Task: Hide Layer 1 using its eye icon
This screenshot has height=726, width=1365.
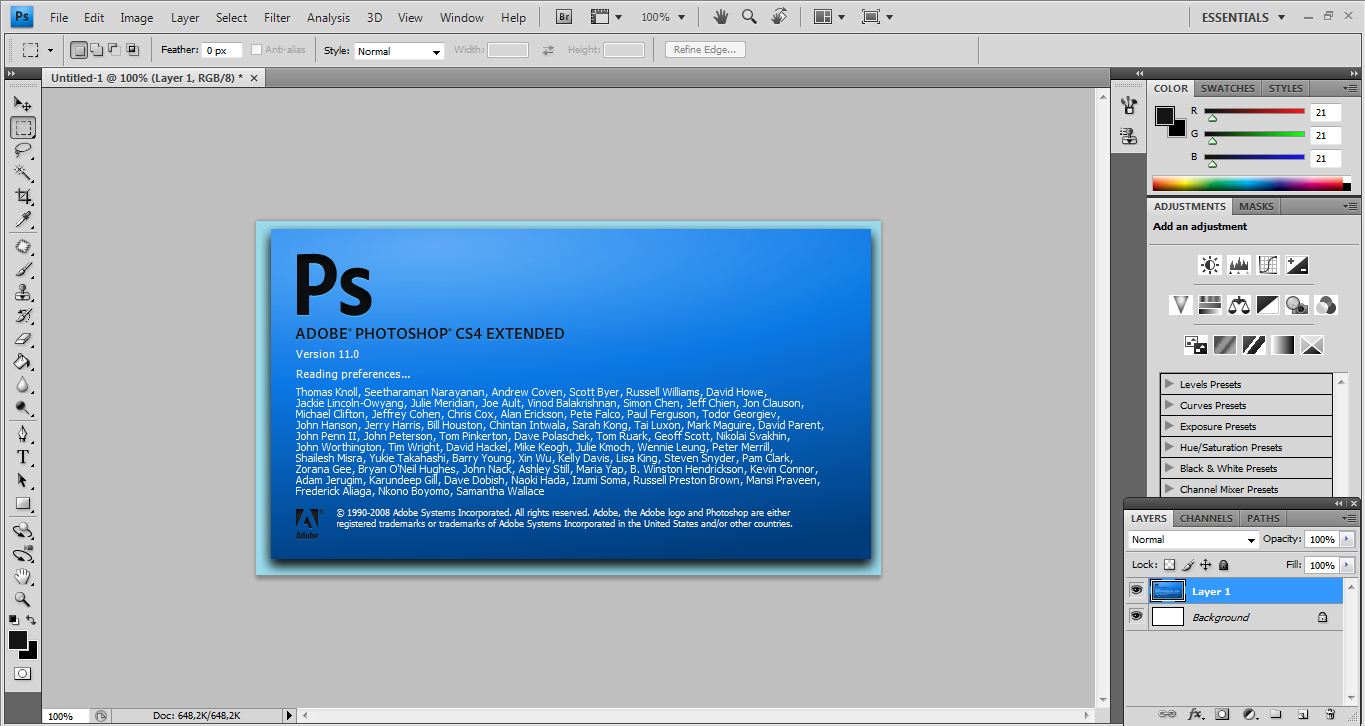Action: pos(1136,591)
